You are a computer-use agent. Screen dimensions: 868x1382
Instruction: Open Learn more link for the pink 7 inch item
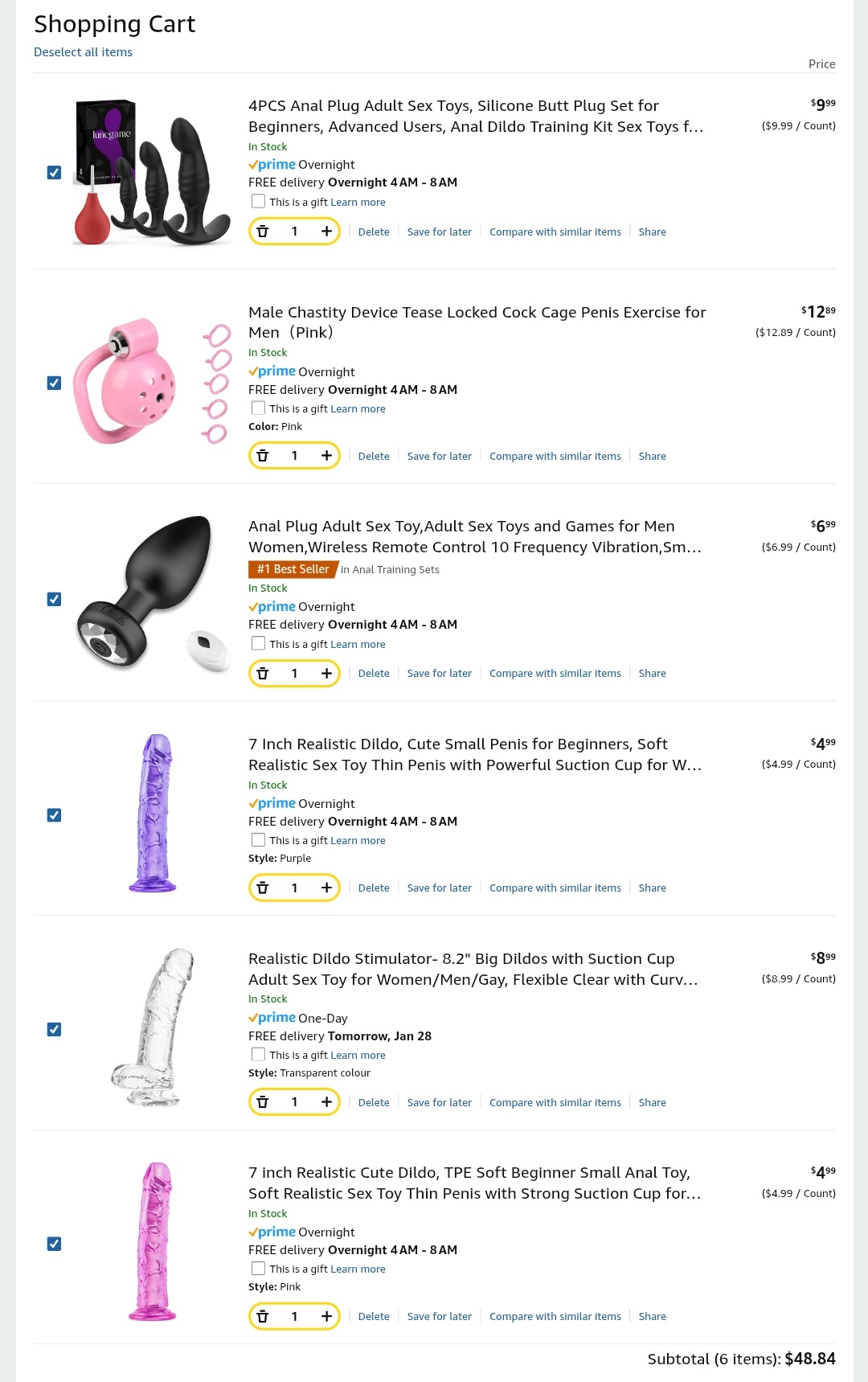pyautogui.click(x=358, y=1269)
